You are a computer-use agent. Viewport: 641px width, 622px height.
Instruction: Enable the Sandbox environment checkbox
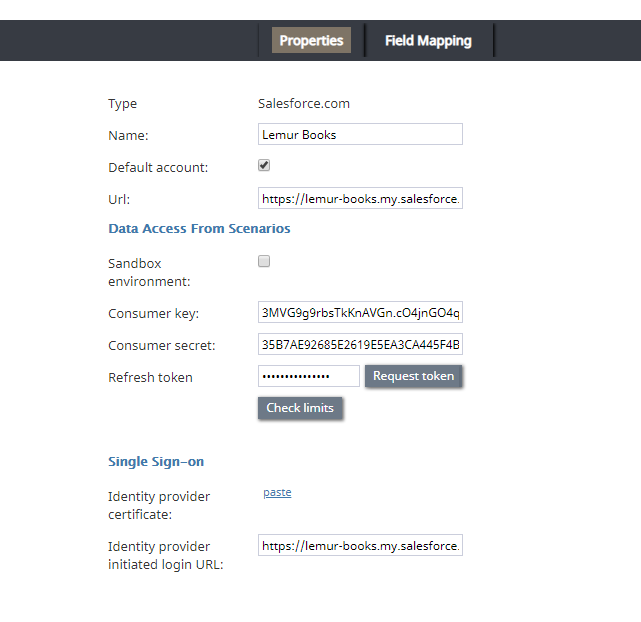[x=264, y=261]
